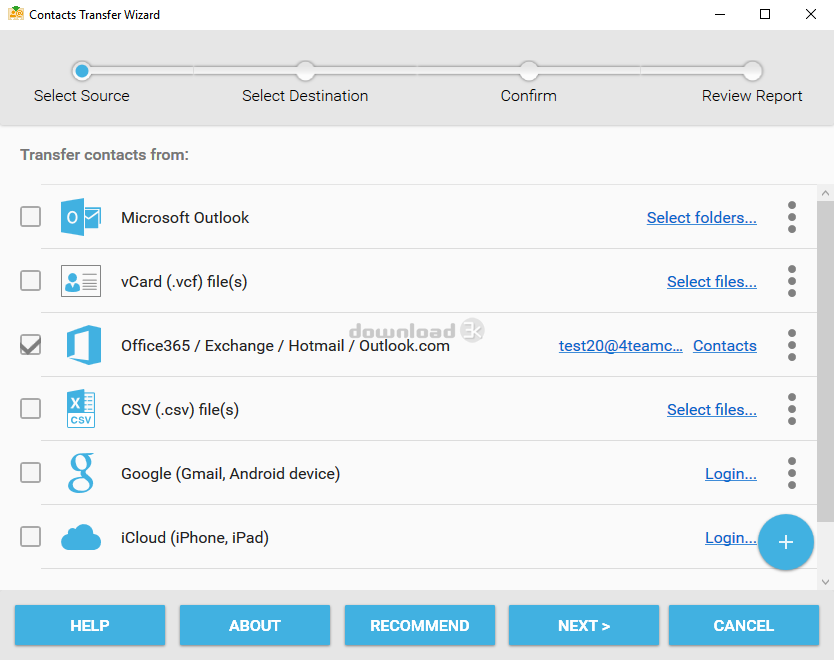
Task: Click the iCloud (iPhone, iPad) label
Action: click(195, 538)
